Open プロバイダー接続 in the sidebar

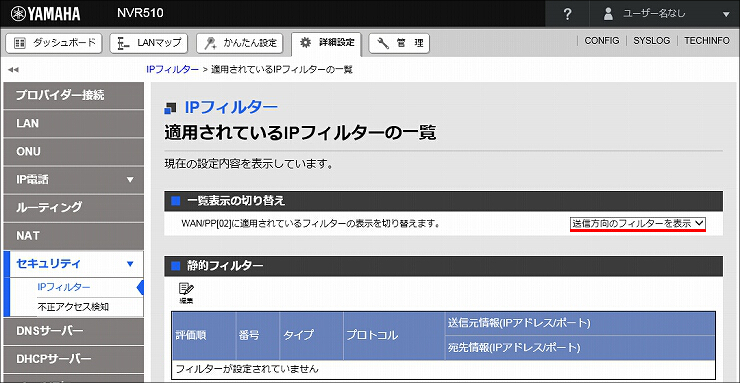pos(73,95)
